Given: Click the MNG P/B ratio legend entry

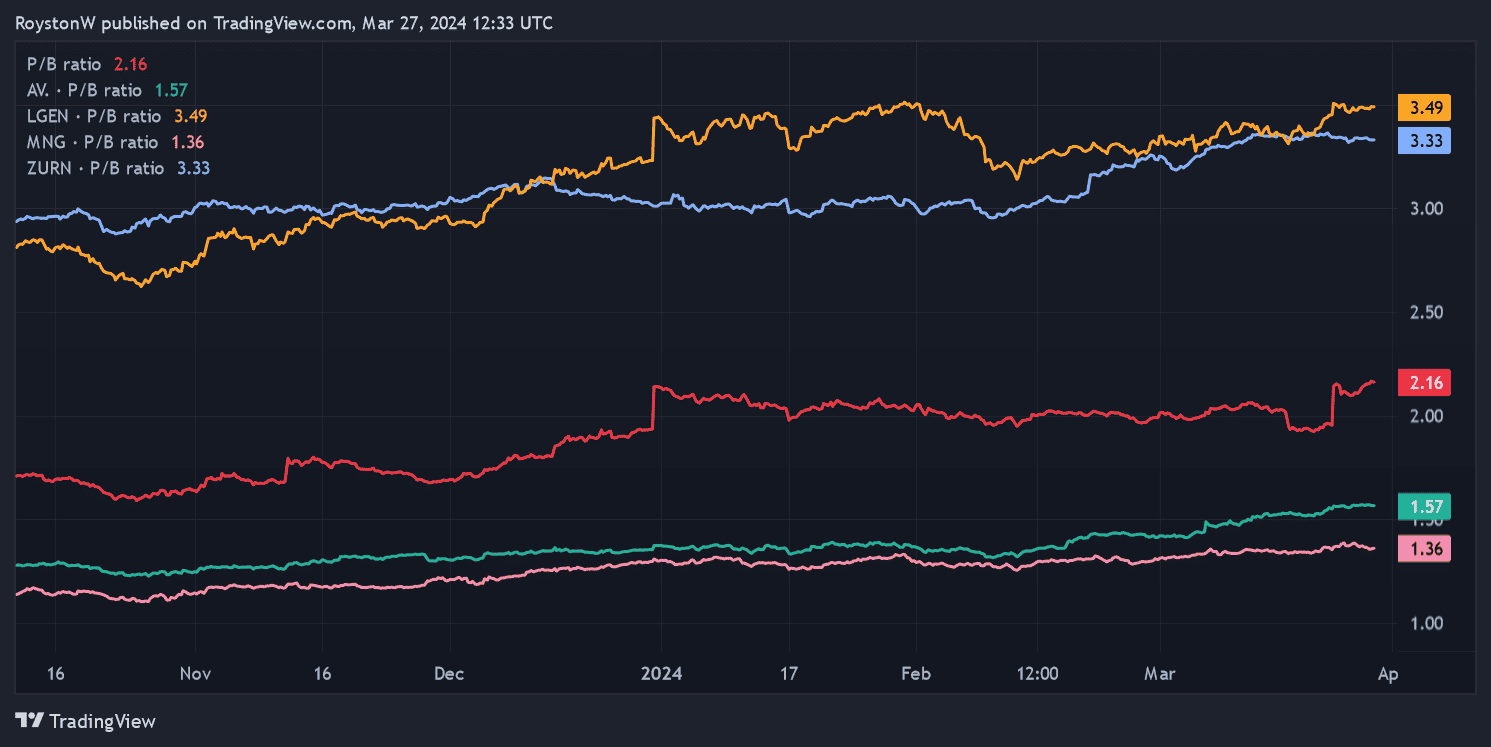Looking at the screenshot, I should (x=115, y=142).
